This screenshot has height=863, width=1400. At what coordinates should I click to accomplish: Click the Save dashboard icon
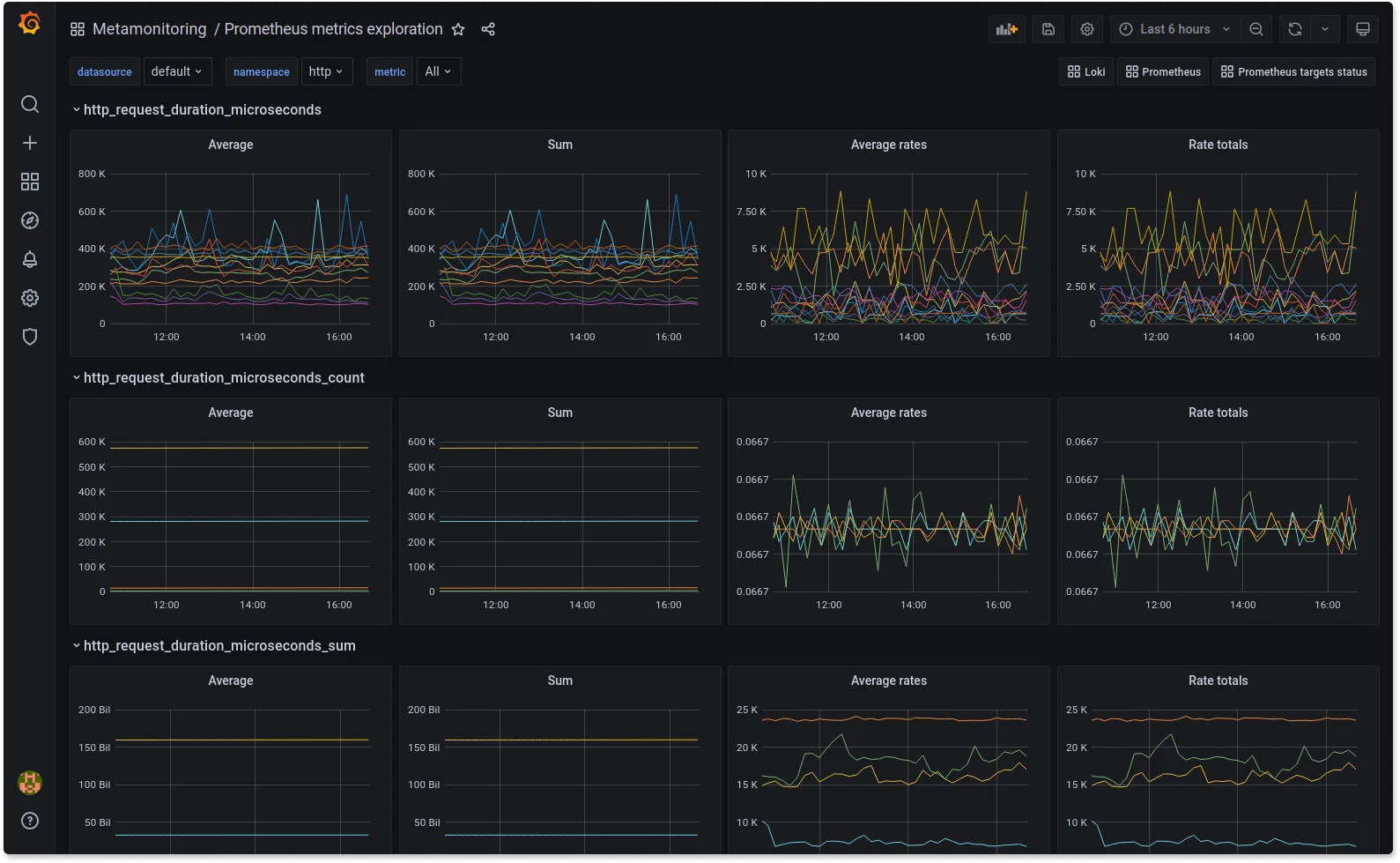coord(1048,29)
